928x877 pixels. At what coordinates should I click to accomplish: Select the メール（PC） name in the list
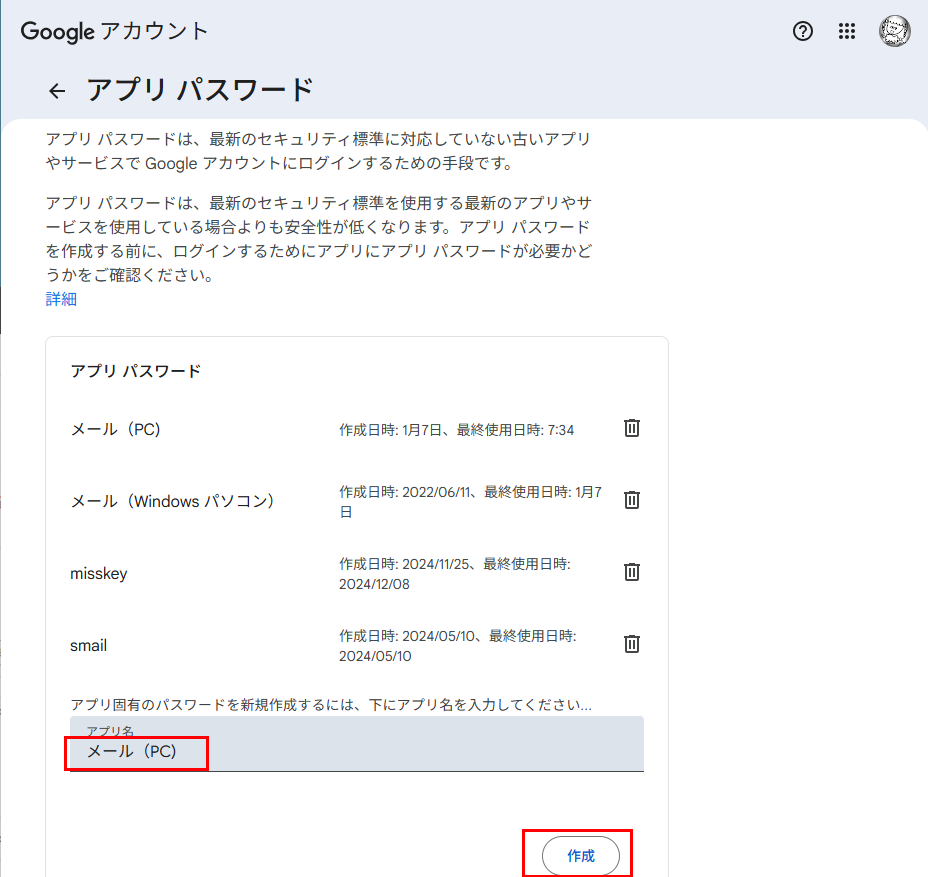point(115,429)
